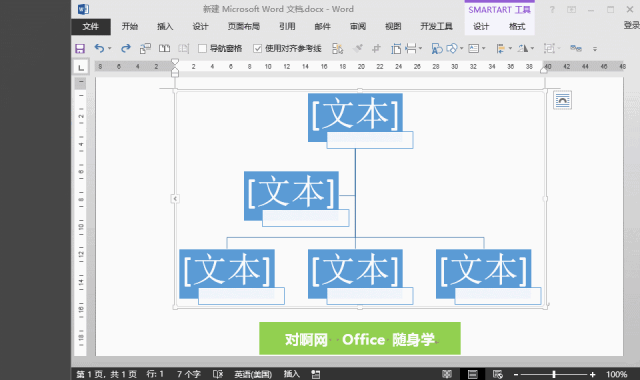This screenshot has height=380, width=640.
Task: Expand the SmartArt text pane arrow
Action: click(x=175, y=199)
